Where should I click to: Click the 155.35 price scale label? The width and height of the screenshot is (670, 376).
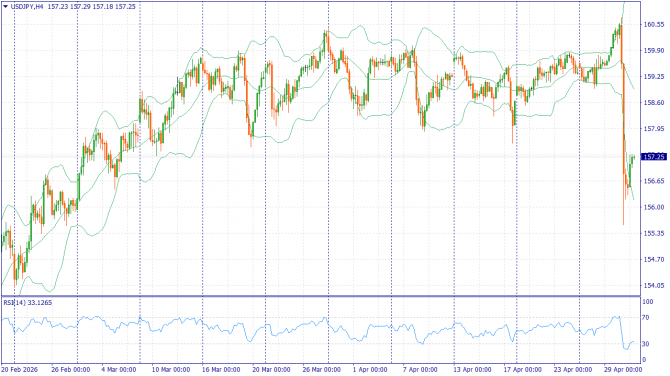(x=654, y=233)
